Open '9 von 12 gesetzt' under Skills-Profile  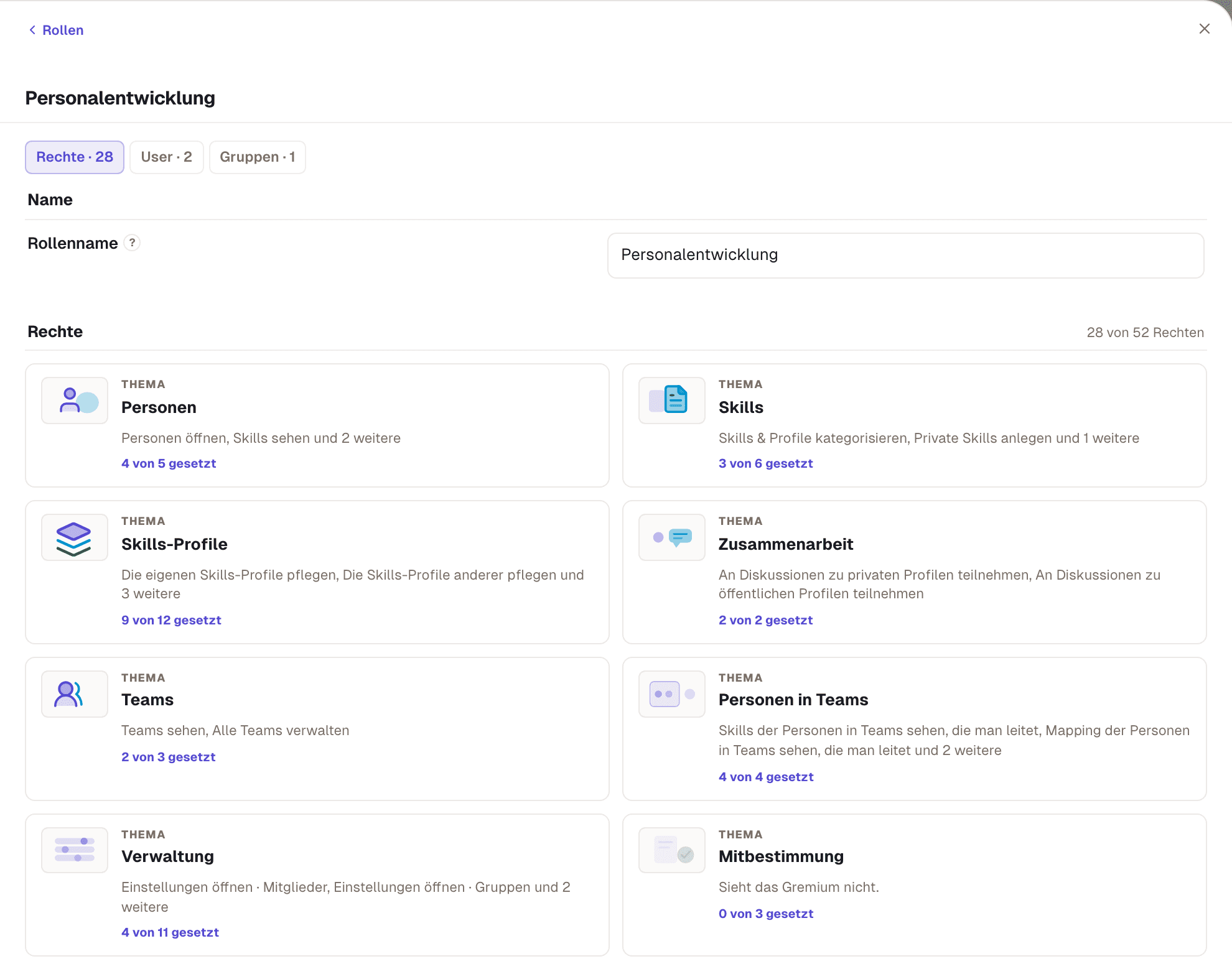click(x=171, y=620)
